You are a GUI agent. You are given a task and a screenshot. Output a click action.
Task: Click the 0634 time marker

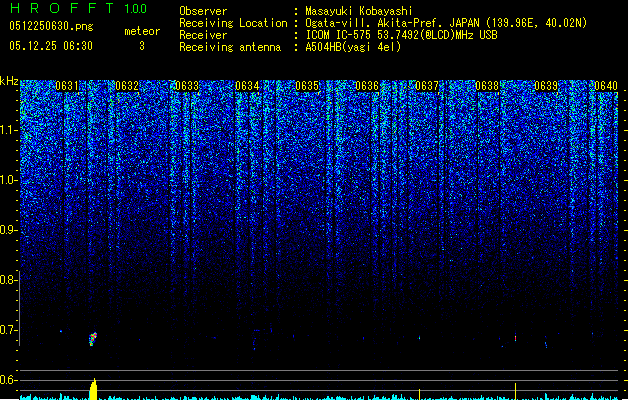tap(247, 86)
